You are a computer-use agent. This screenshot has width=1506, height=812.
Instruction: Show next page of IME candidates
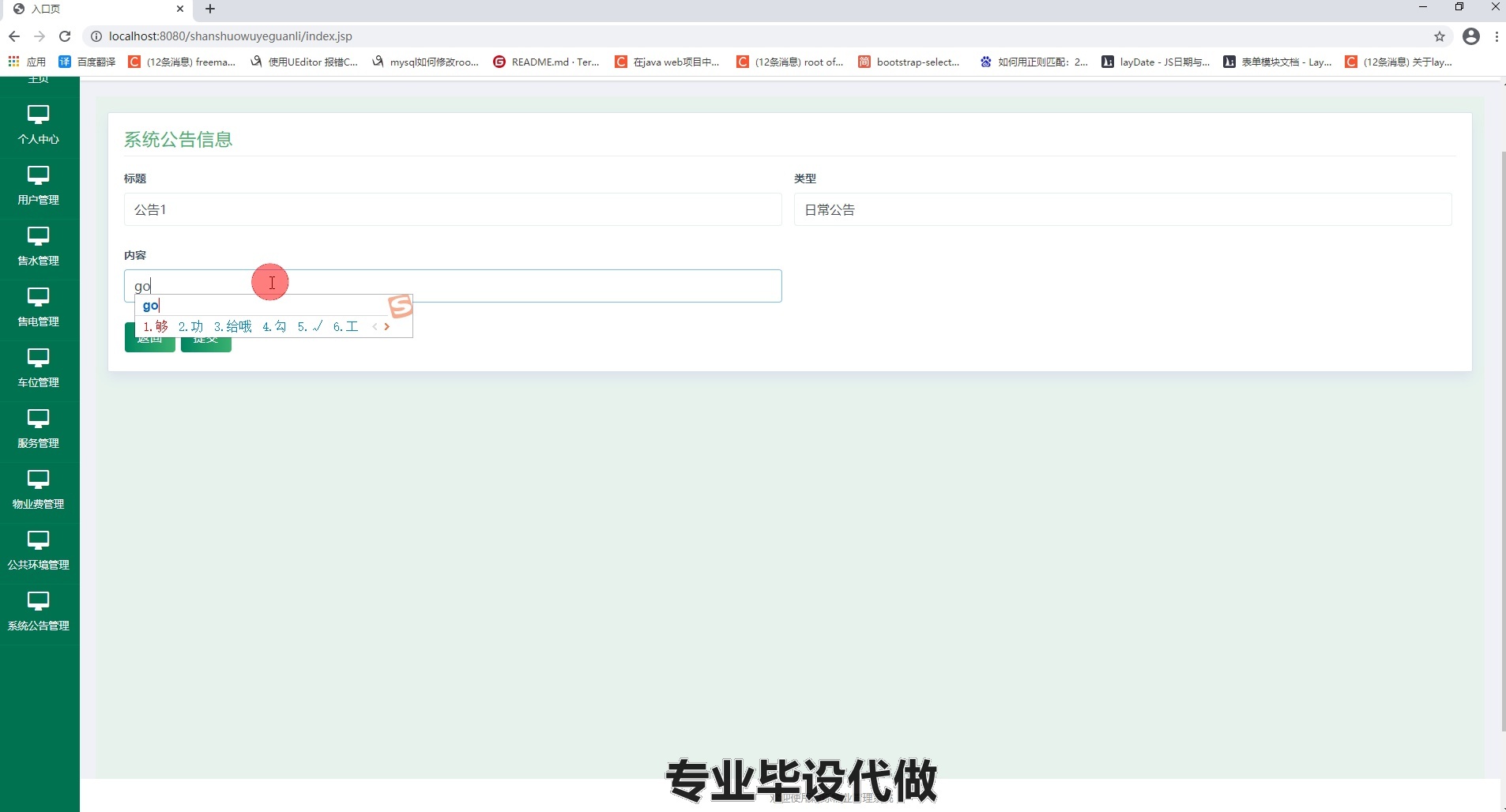(x=386, y=326)
